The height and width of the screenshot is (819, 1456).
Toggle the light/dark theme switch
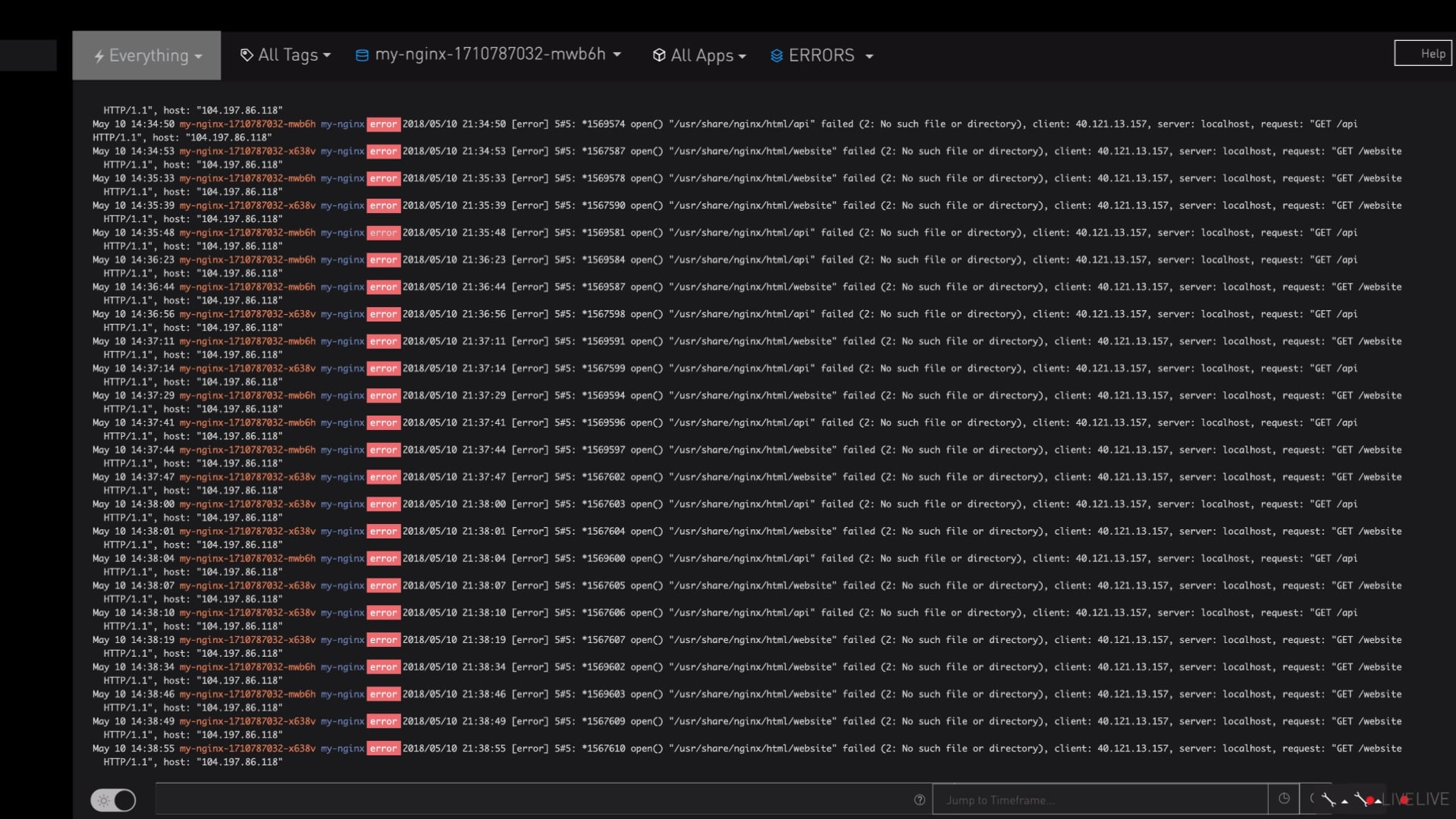point(113,800)
